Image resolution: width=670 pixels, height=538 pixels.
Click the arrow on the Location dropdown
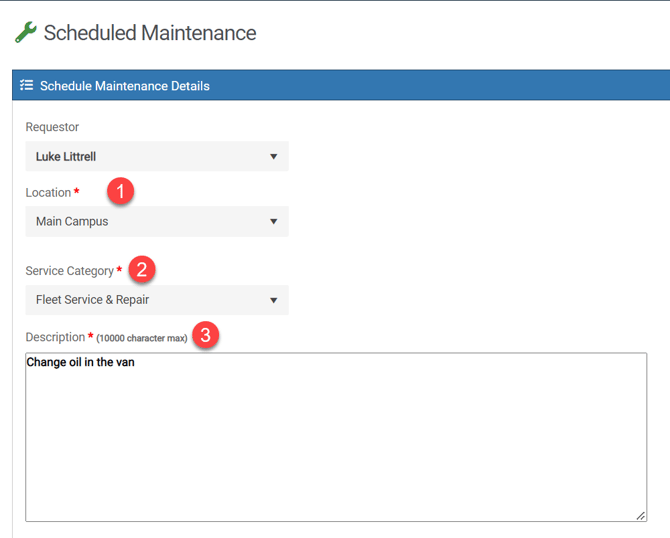[274, 222]
